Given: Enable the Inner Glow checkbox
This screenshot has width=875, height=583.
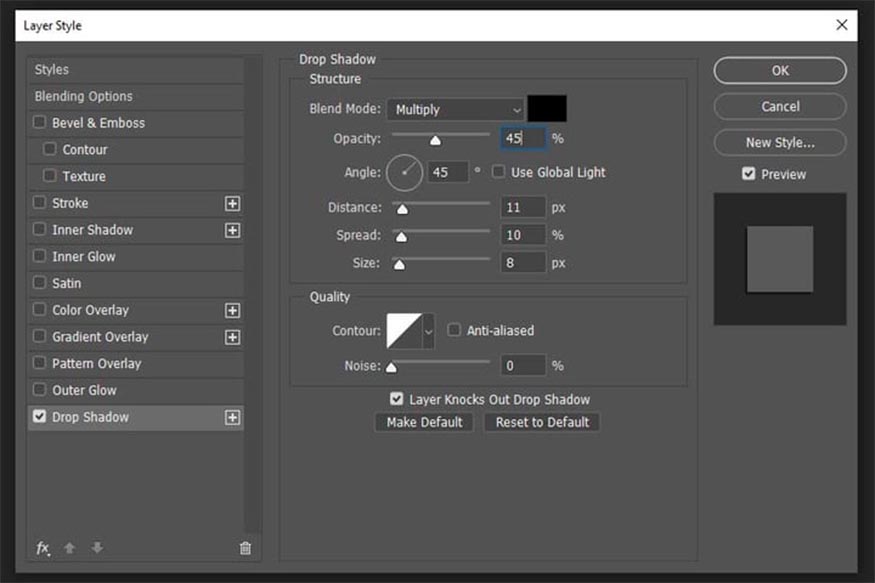Looking at the screenshot, I should pos(39,256).
